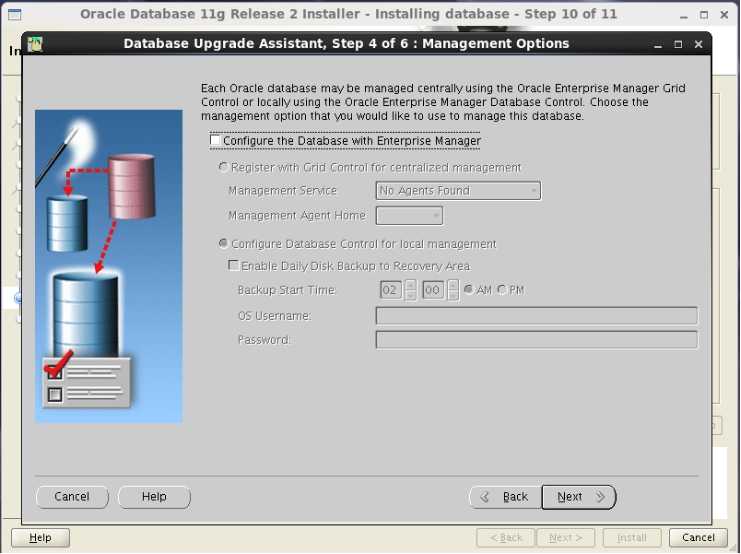Click the OS Username input field
The height and width of the screenshot is (554, 741).
[536, 315]
